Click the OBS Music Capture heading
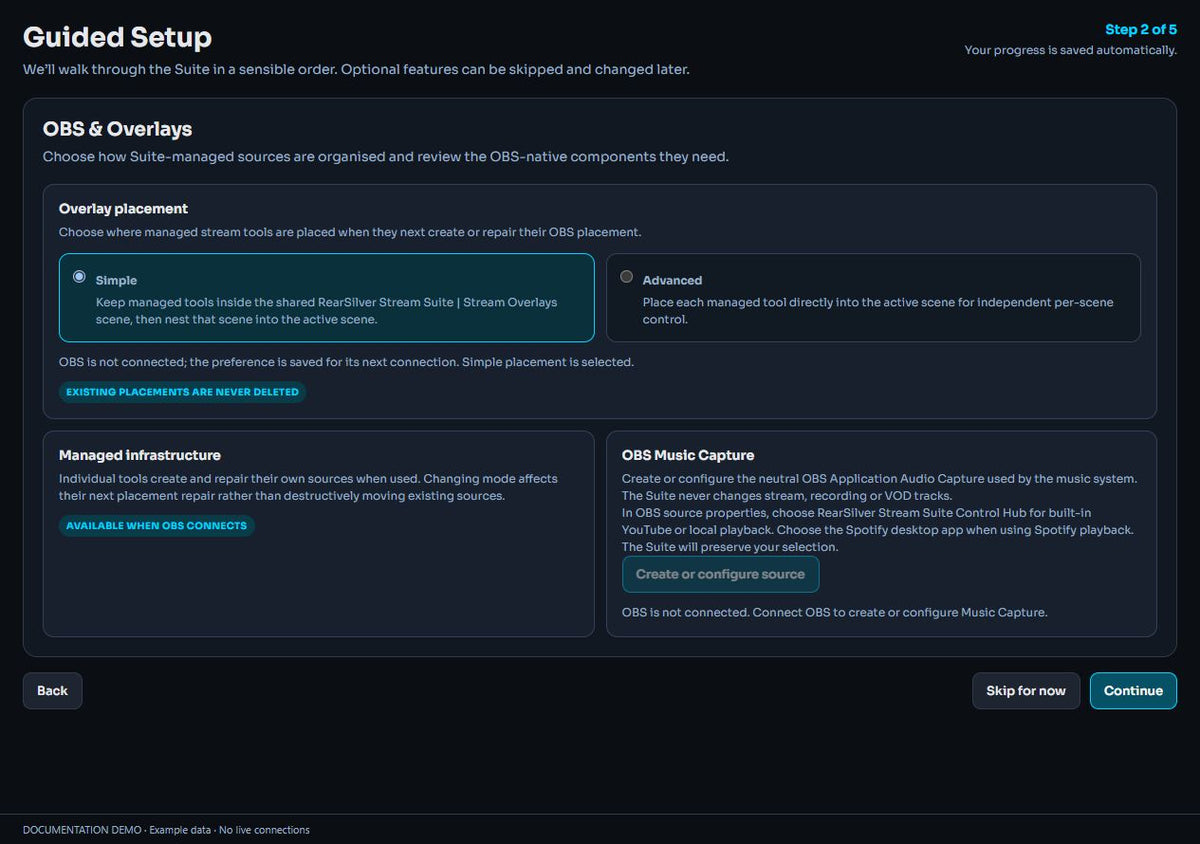1200x844 pixels. click(688, 456)
